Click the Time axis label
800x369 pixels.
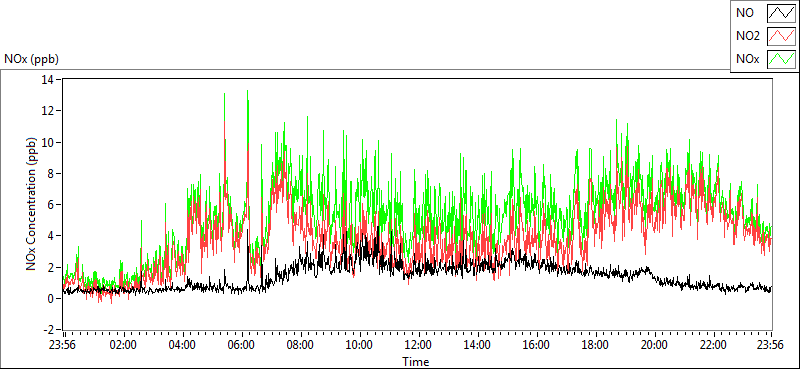(x=415, y=362)
